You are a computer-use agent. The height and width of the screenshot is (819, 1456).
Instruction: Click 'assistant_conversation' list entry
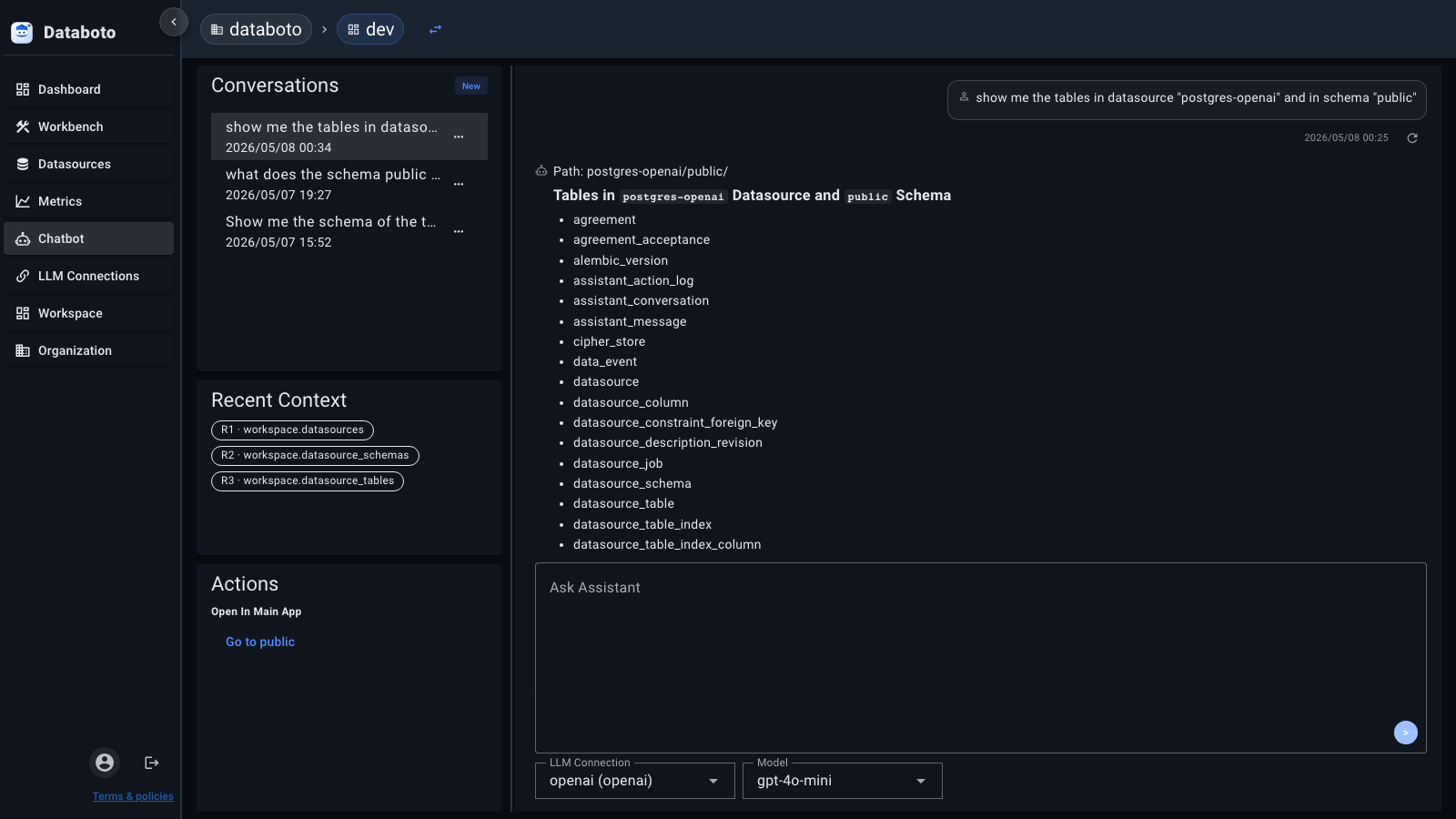[641, 300]
